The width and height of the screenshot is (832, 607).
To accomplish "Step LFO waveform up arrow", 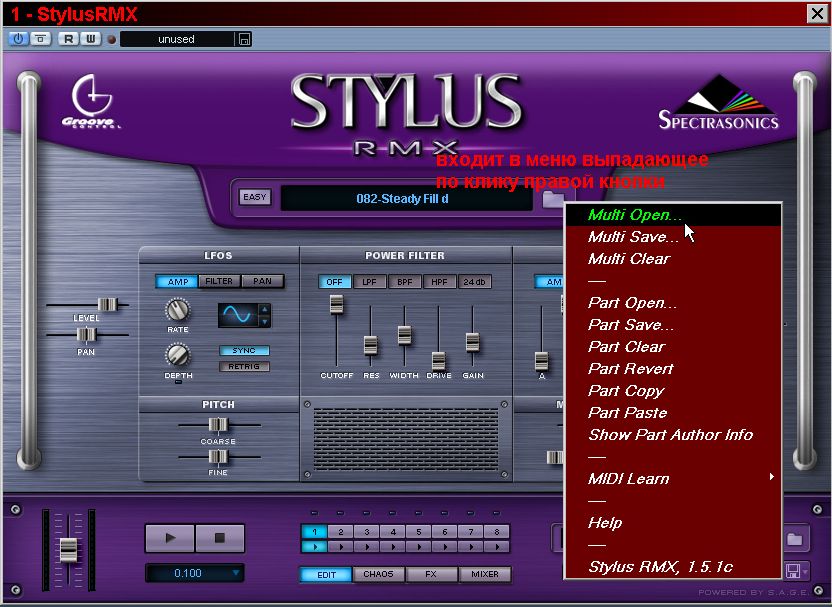I will [264, 309].
